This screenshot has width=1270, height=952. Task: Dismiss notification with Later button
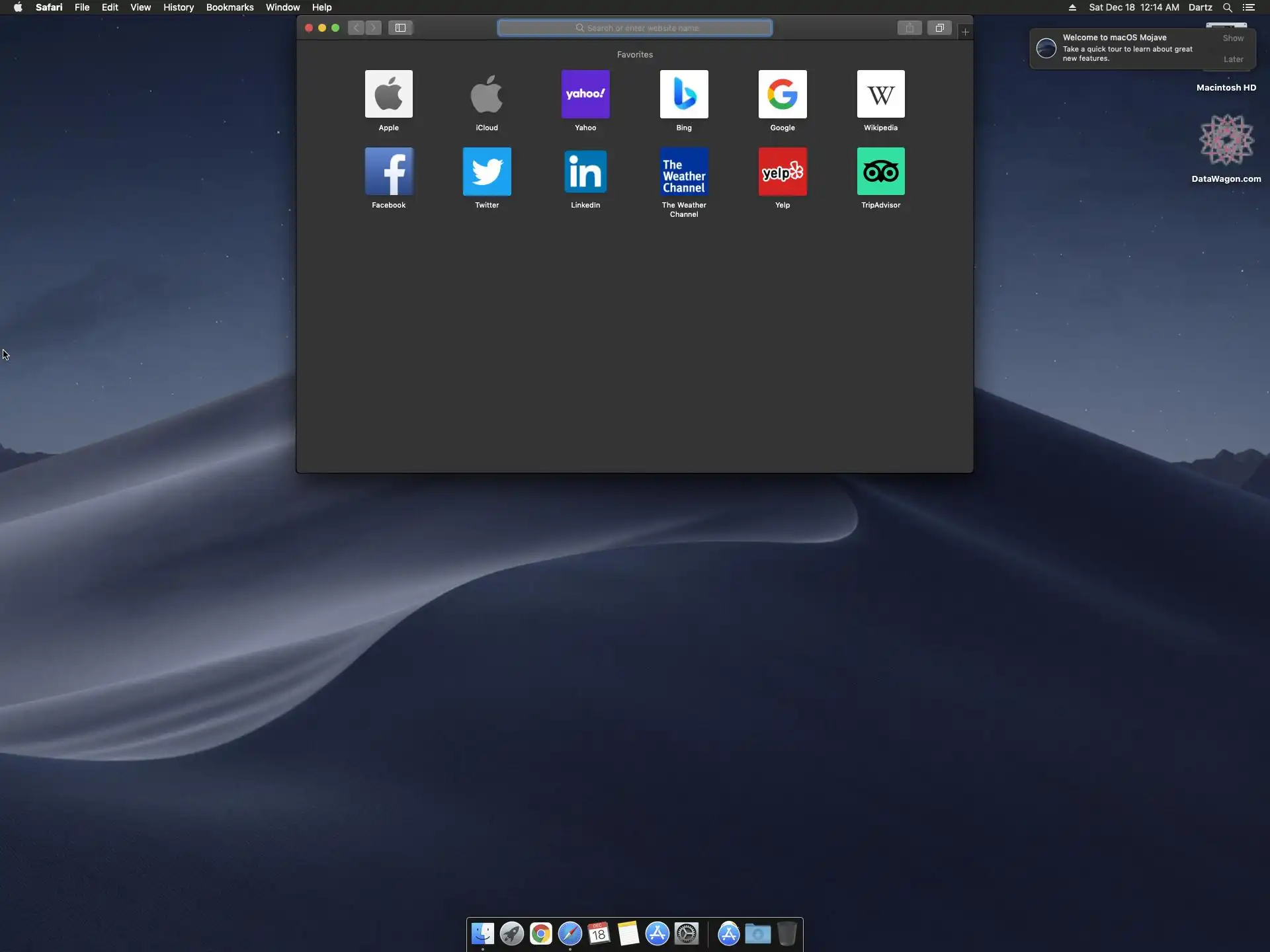(x=1233, y=59)
